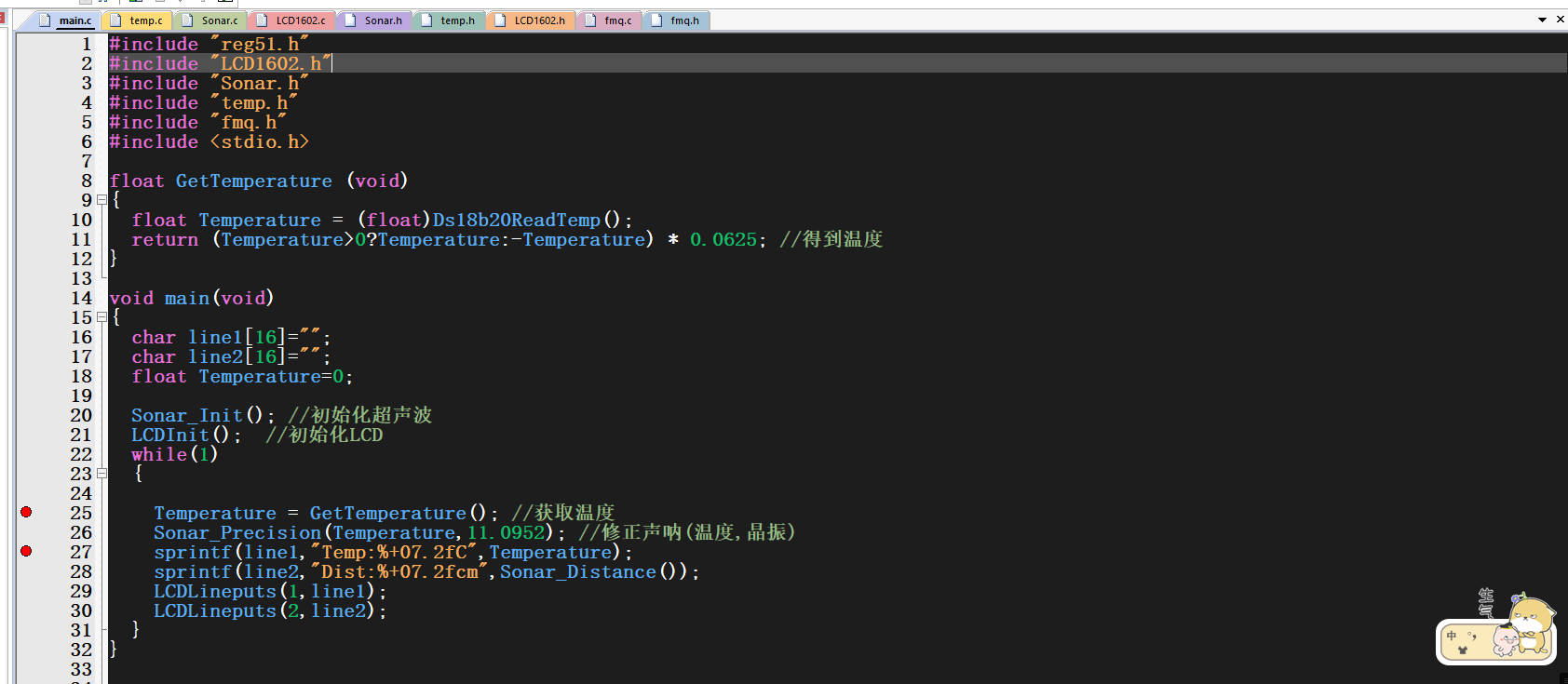The image size is (1568, 684).
Task: Click the IME punctuation mode icon
Action: [1472, 637]
